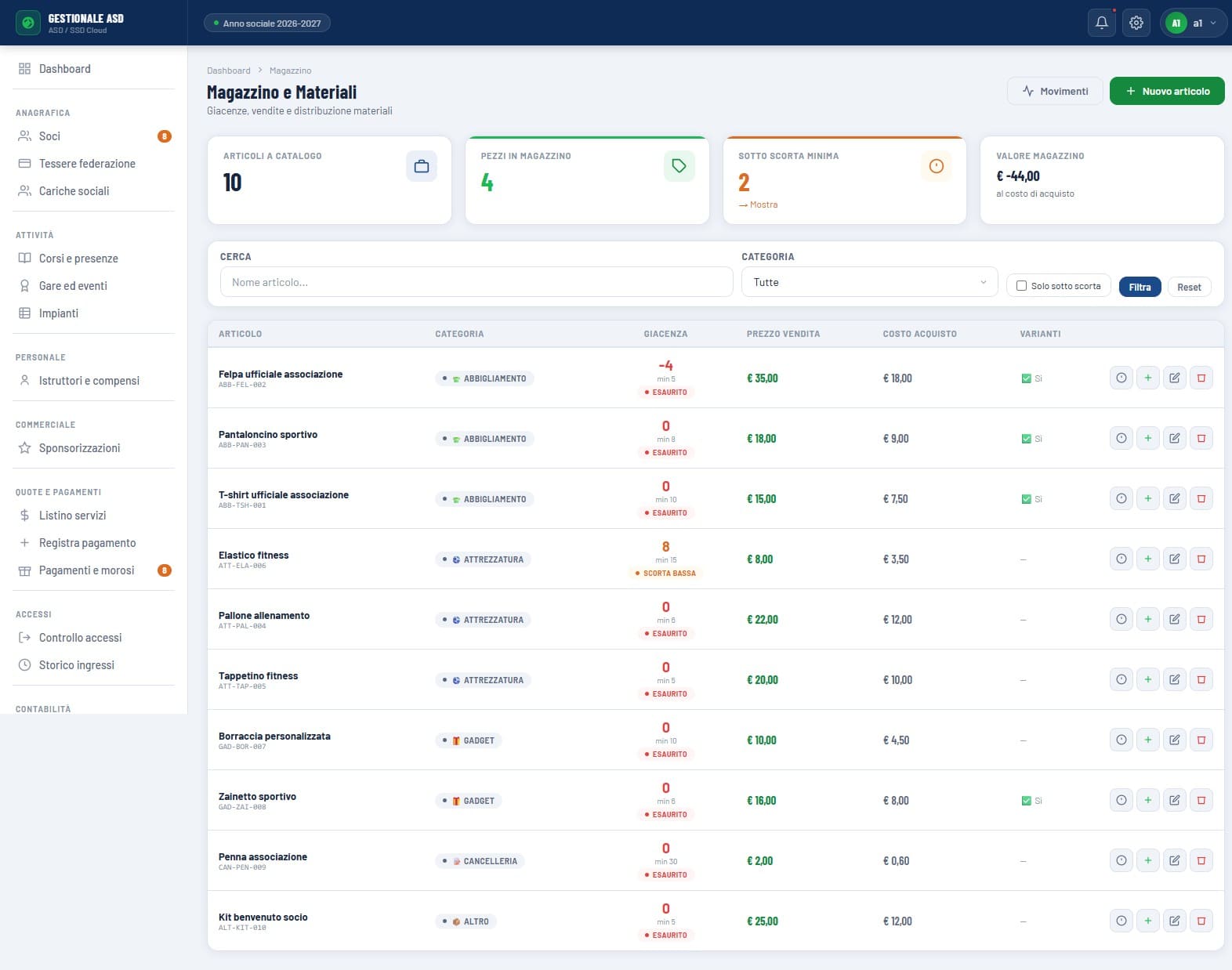This screenshot has width=1232, height=970.
Task: Open the Anno sociale 2026-2027 selector
Action: click(266, 23)
